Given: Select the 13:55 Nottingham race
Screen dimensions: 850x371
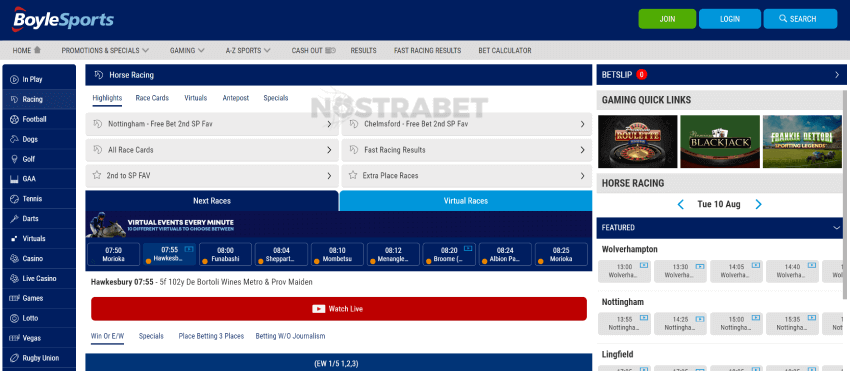Looking at the screenshot, I should [624, 324].
